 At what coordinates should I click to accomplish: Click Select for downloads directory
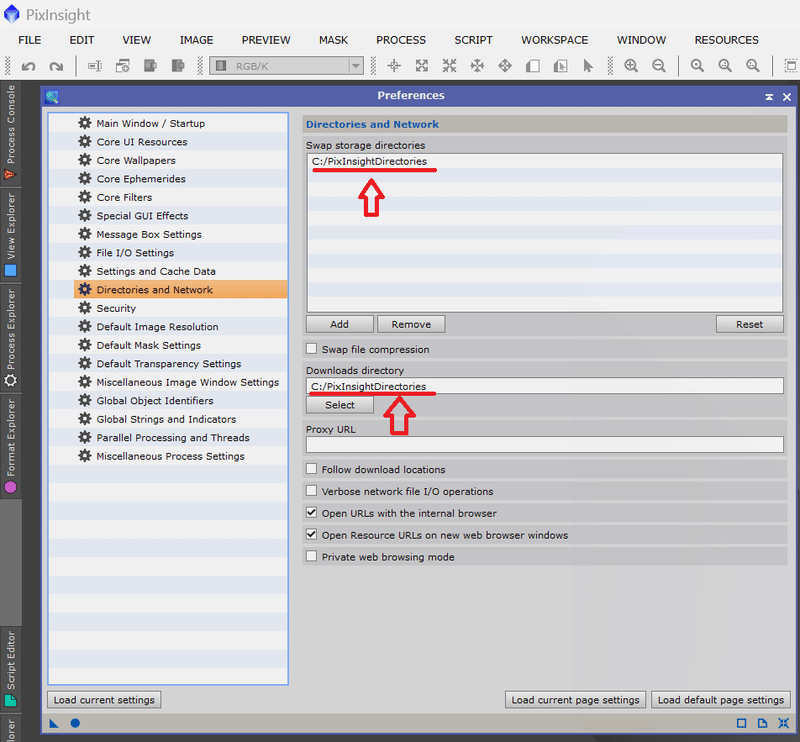[340, 405]
